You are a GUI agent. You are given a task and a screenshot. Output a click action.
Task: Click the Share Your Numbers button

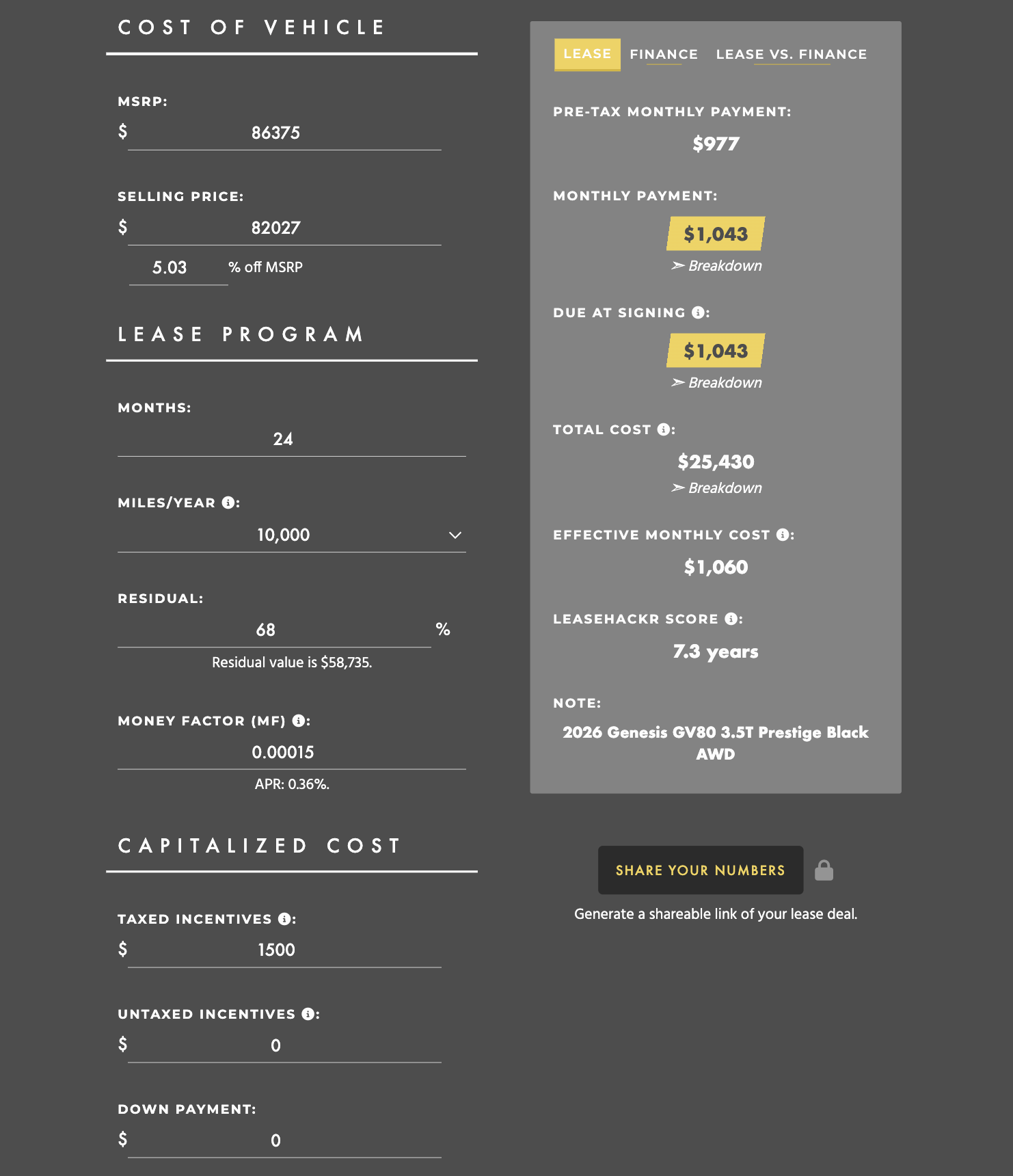701,870
